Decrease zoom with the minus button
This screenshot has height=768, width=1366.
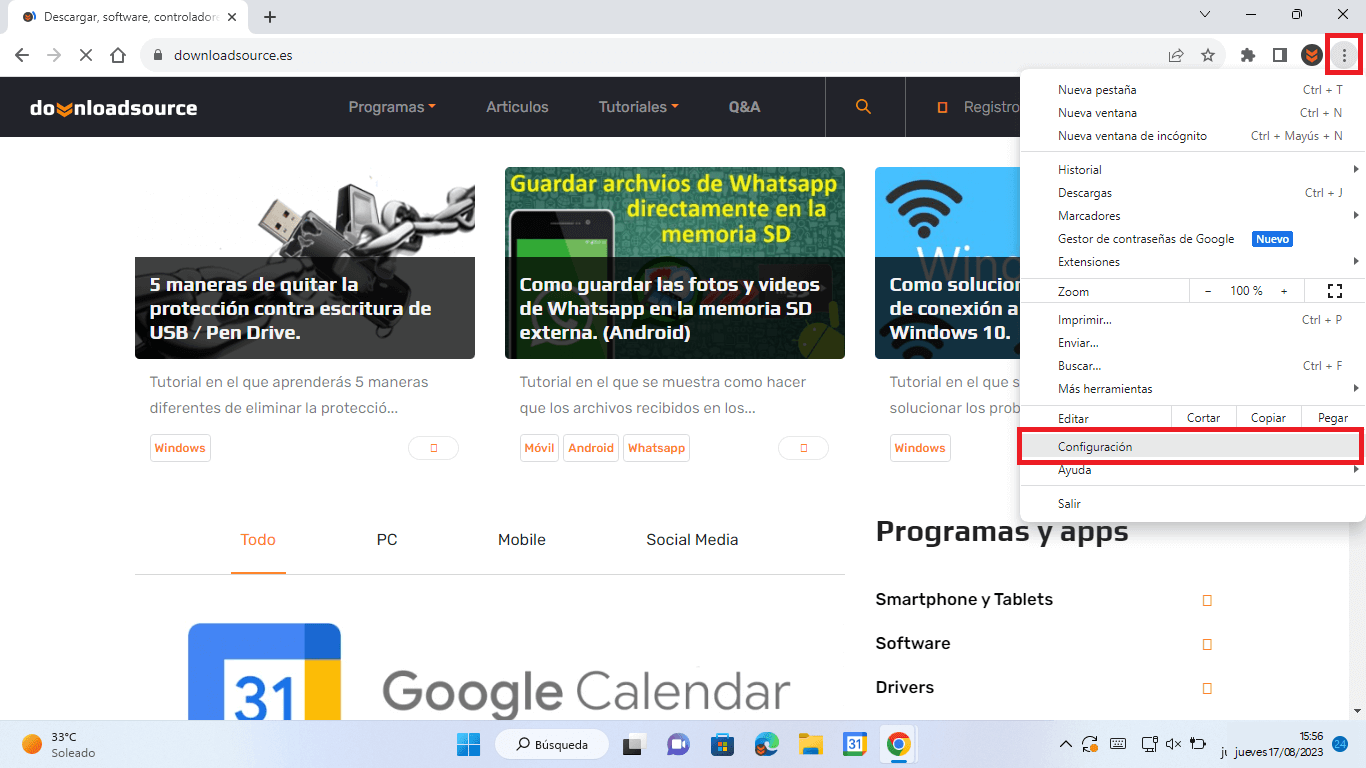(x=1208, y=291)
